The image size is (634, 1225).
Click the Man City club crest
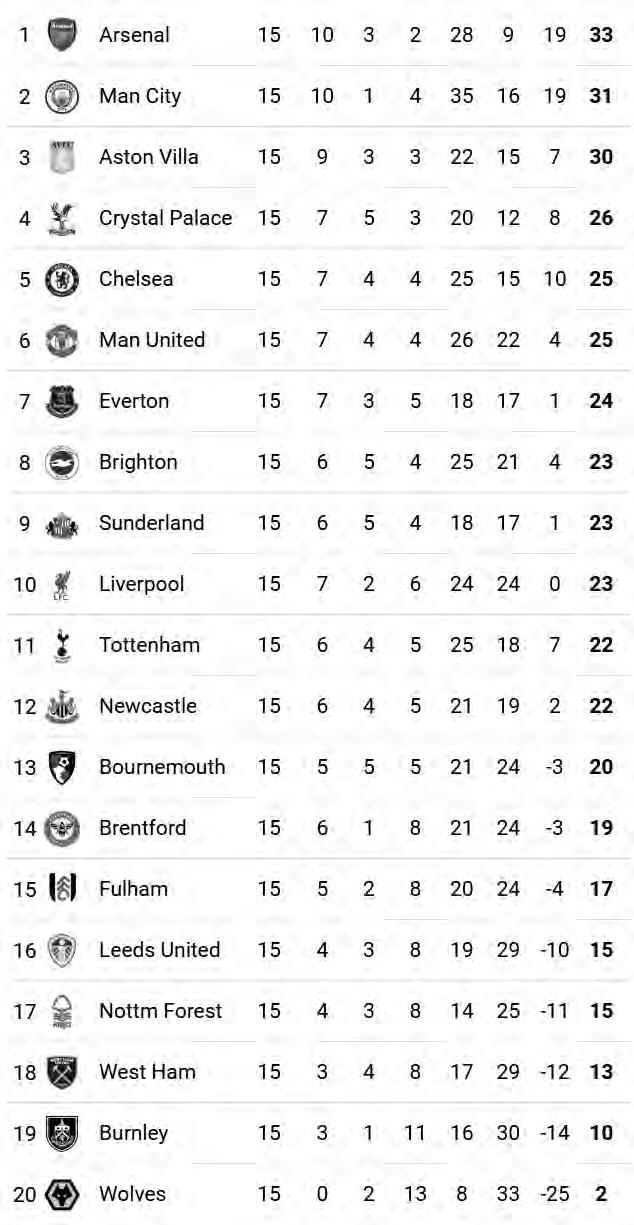pos(62,96)
